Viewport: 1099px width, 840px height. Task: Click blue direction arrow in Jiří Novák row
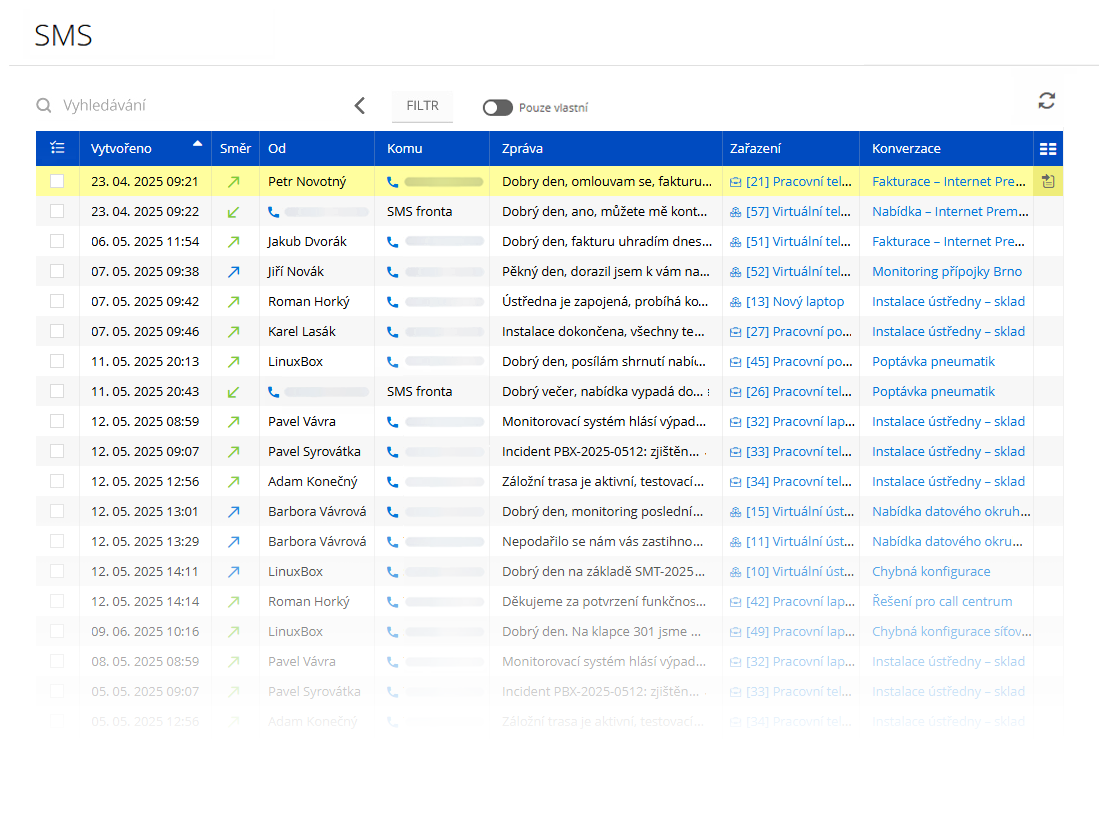tap(233, 271)
